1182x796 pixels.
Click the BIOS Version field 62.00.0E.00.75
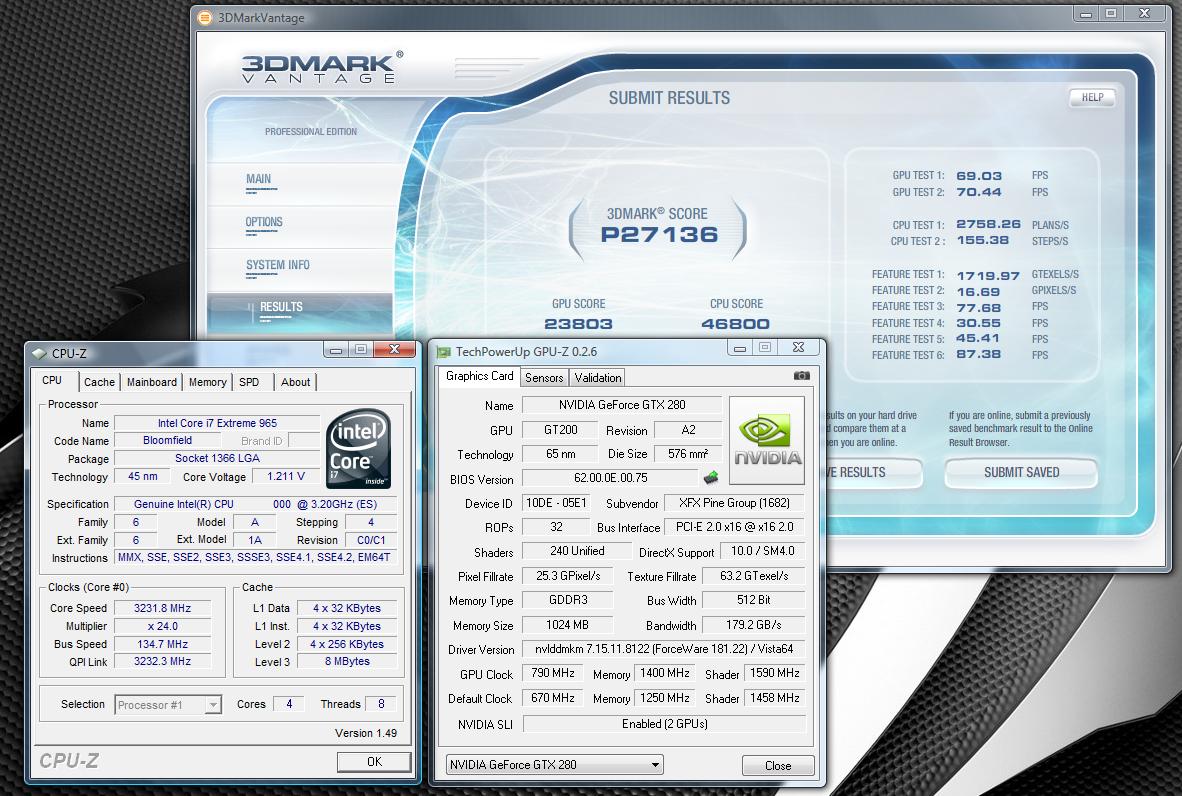(x=610, y=478)
